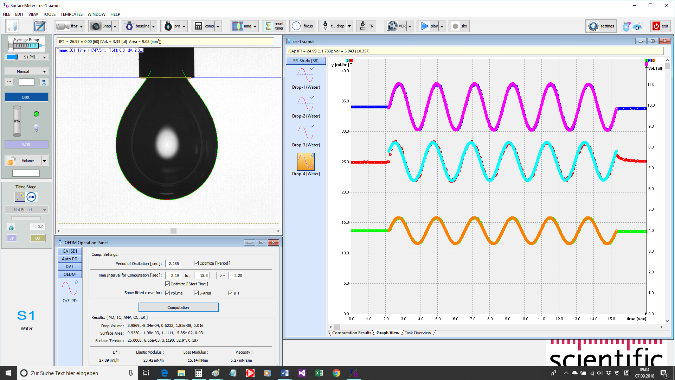Click the Release button

click(23, 161)
